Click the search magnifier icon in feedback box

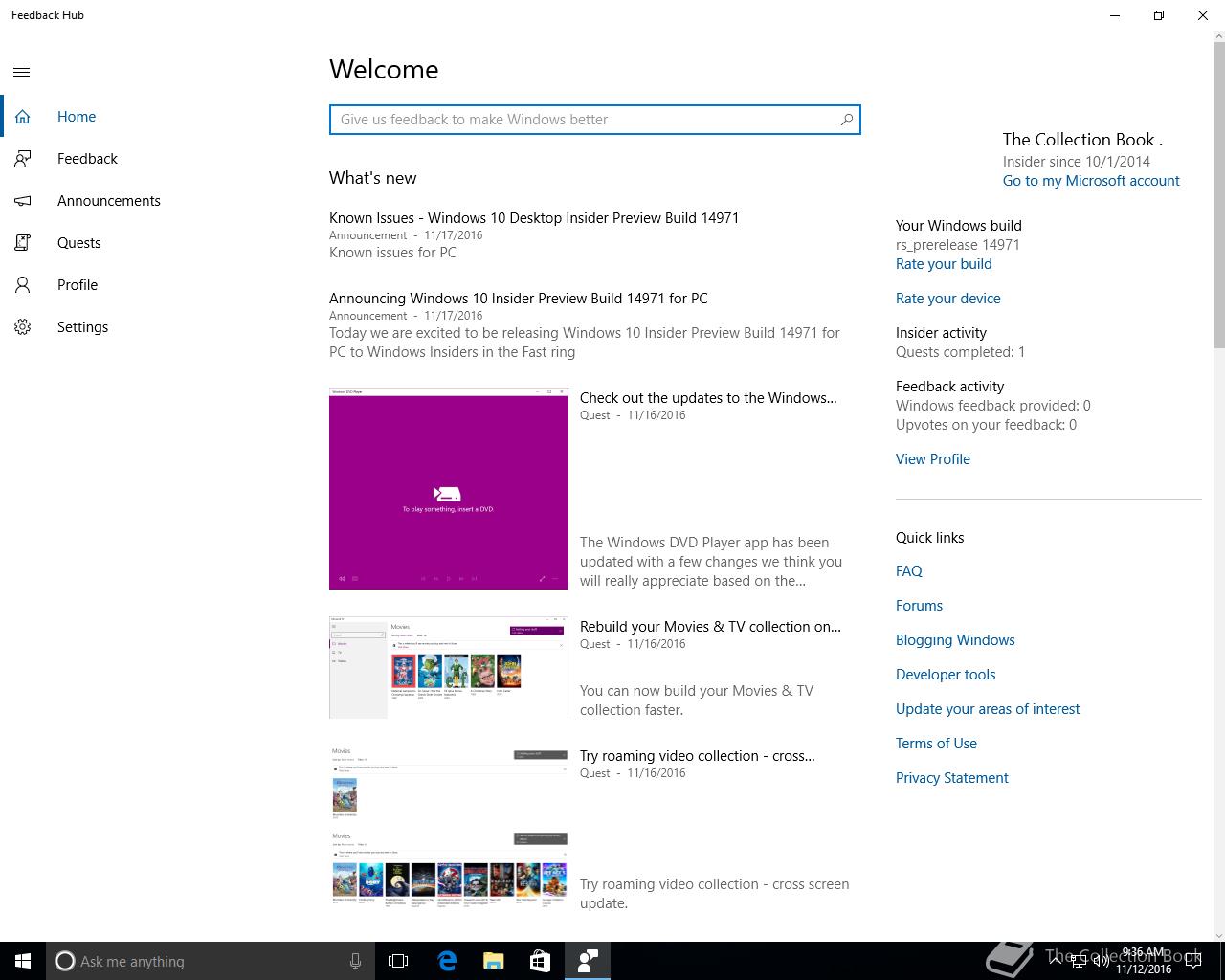pyautogui.click(x=846, y=120)
